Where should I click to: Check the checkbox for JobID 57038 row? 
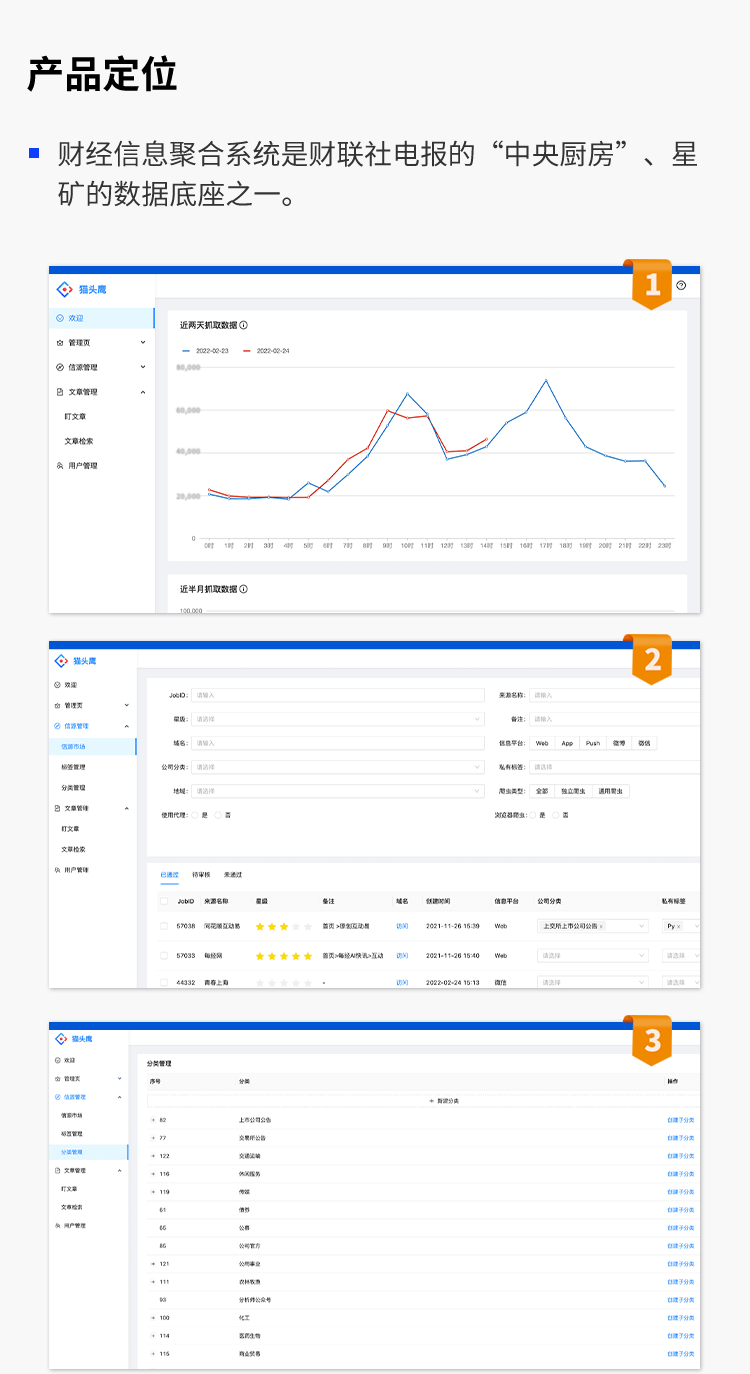[164, 926]
